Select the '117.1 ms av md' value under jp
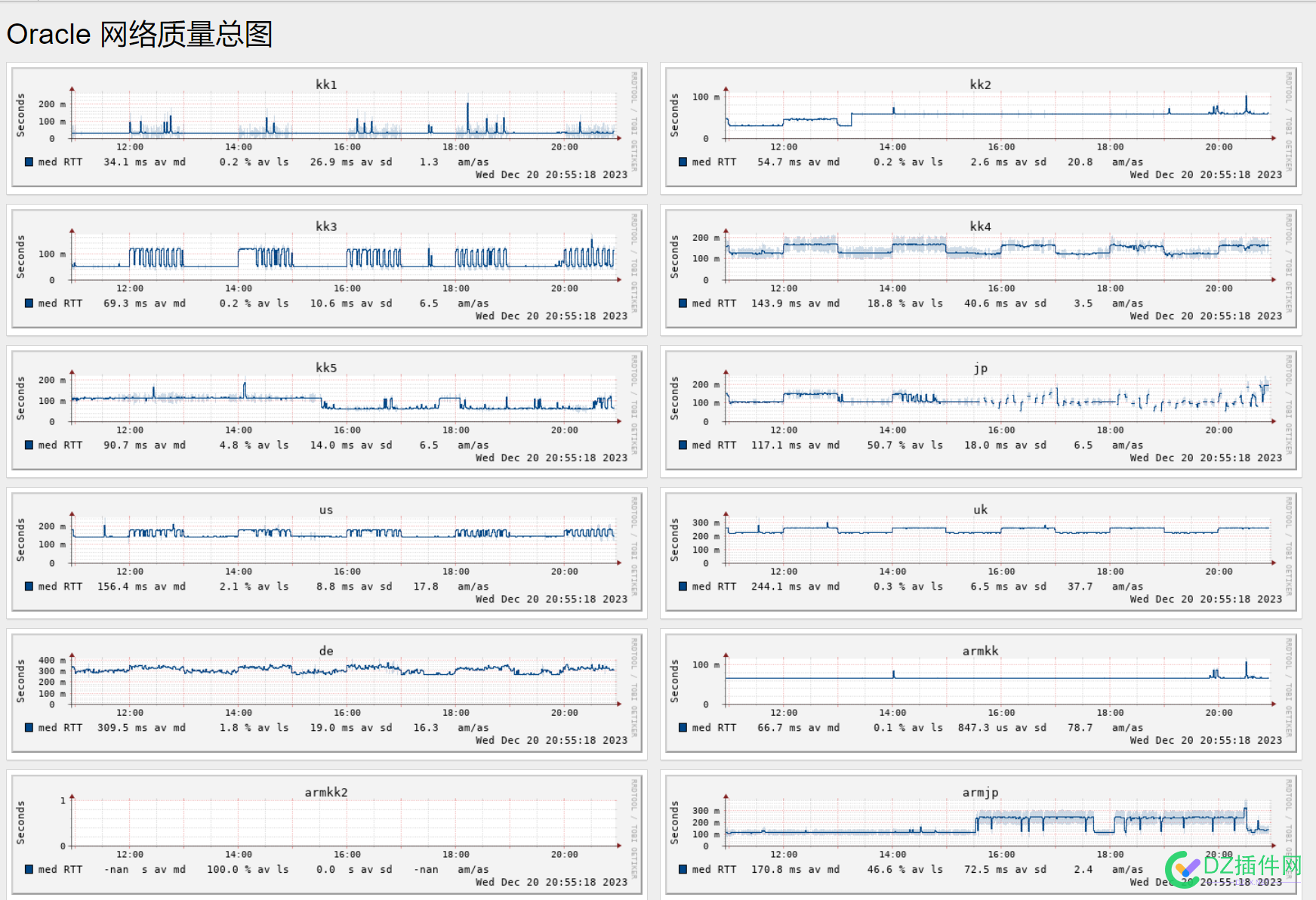This screenshot has width=1316, height=900. (x=795, y=445)
